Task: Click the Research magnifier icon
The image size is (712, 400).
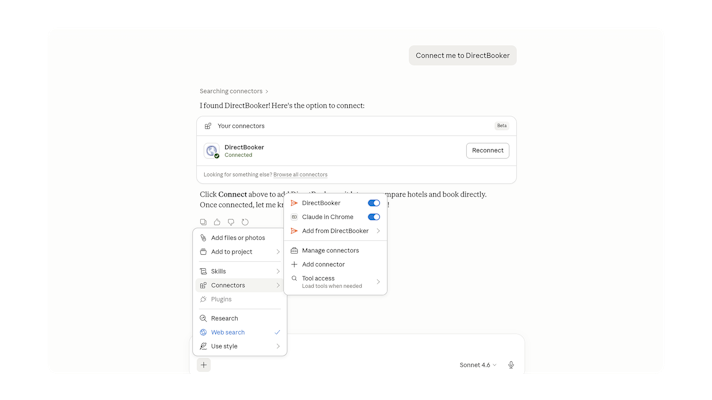Action: click(203, 318)
